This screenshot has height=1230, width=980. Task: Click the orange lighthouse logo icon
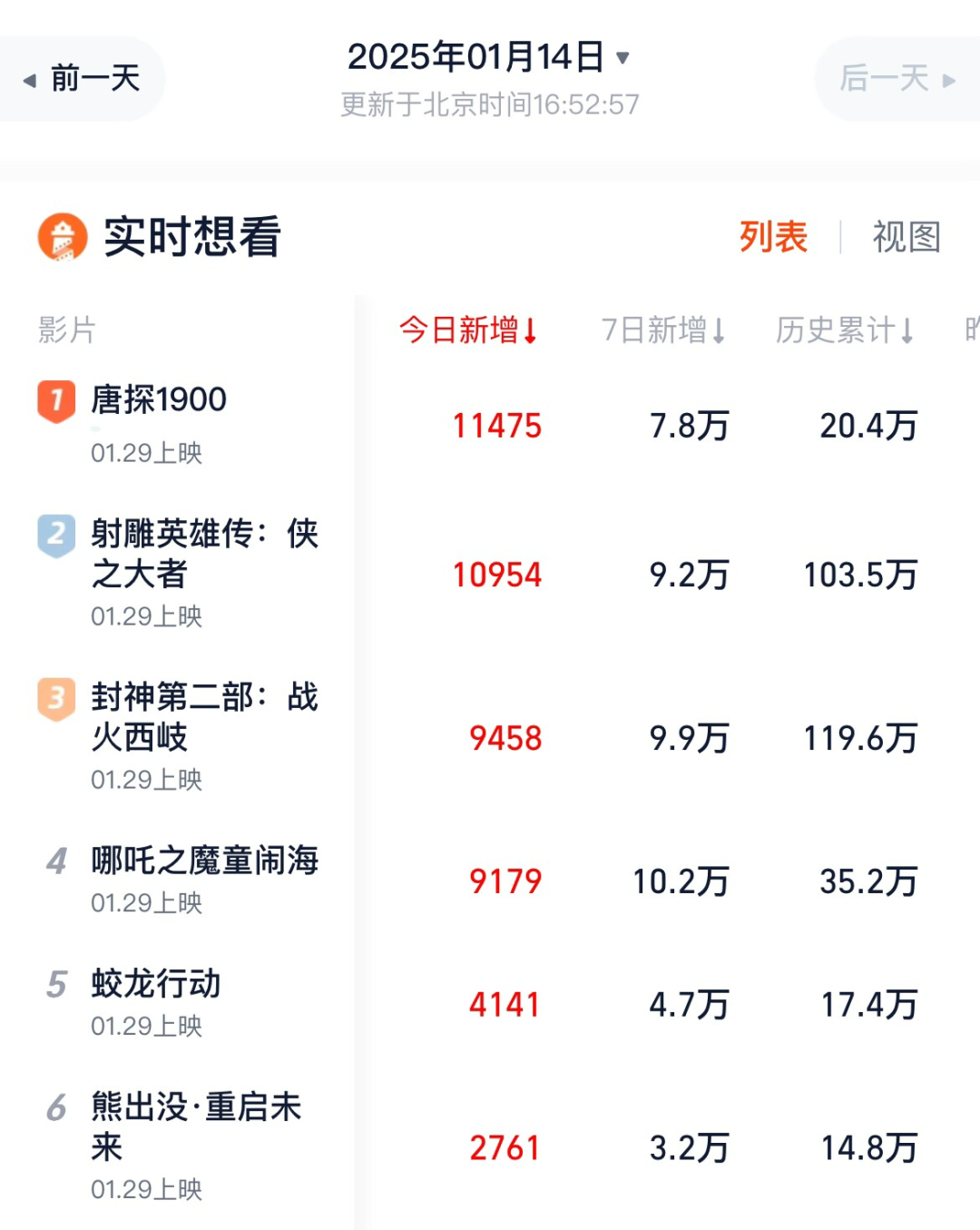tap(63, 238)
